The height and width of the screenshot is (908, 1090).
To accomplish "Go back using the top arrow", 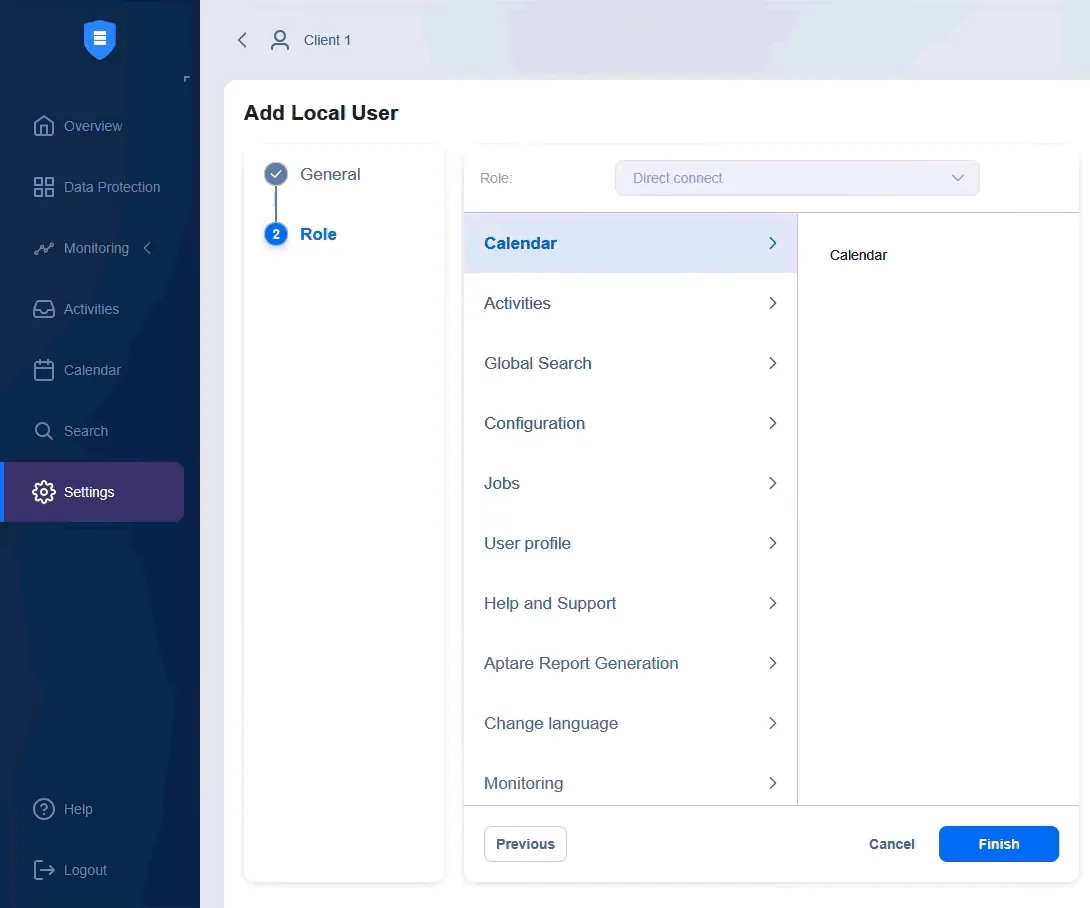I will pyautogui.click(x=242, y=40).
